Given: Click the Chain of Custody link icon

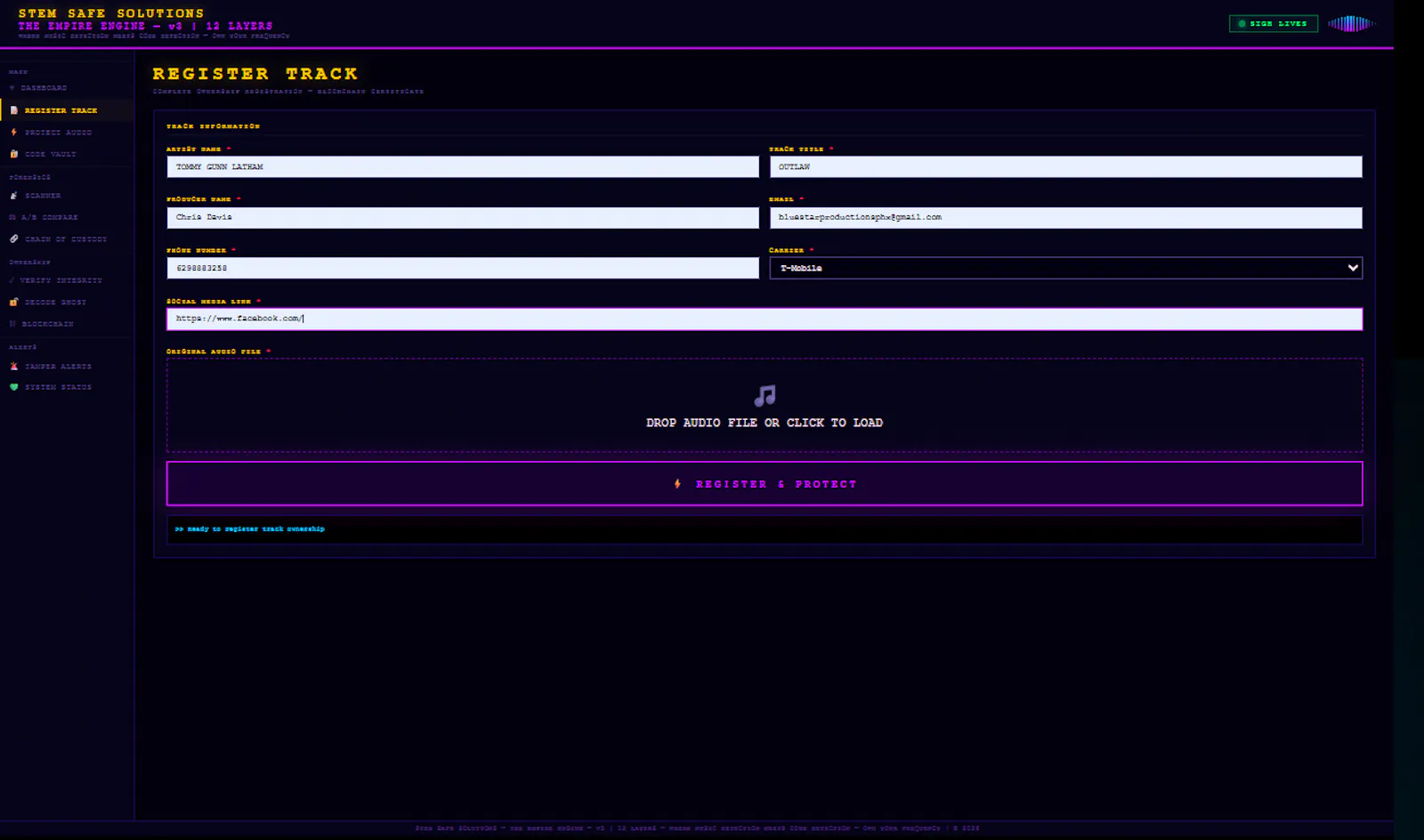Looking at the screenshot, I should [x=13, y=238].
